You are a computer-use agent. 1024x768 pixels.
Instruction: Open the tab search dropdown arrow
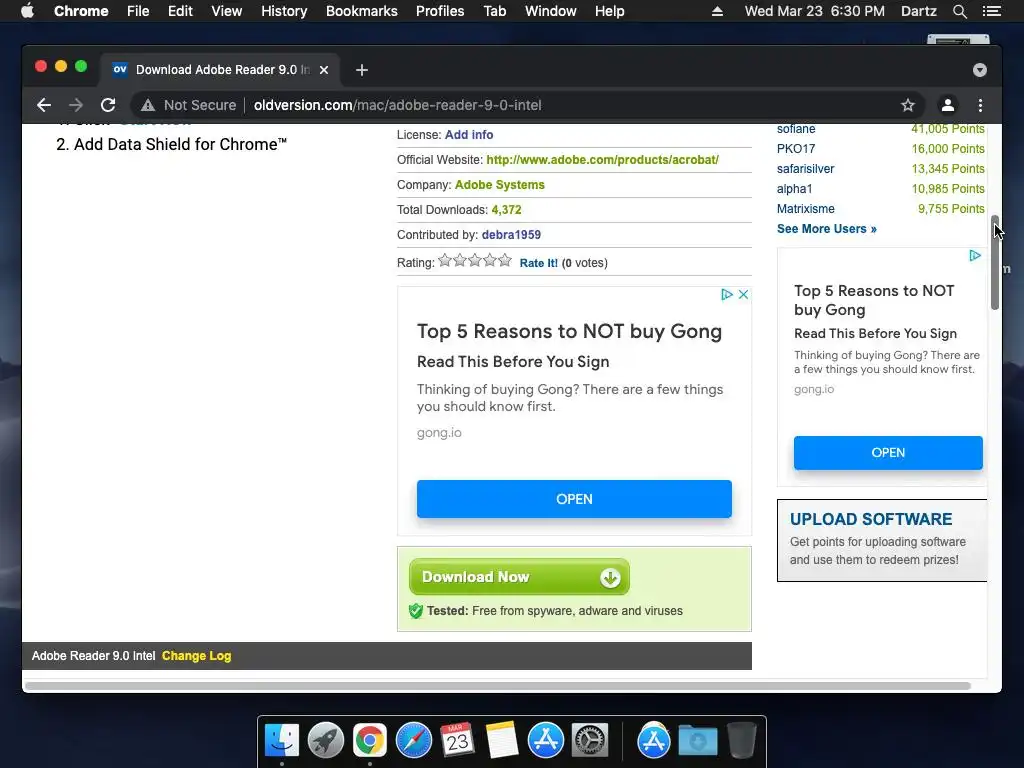(x=980, y=70)
